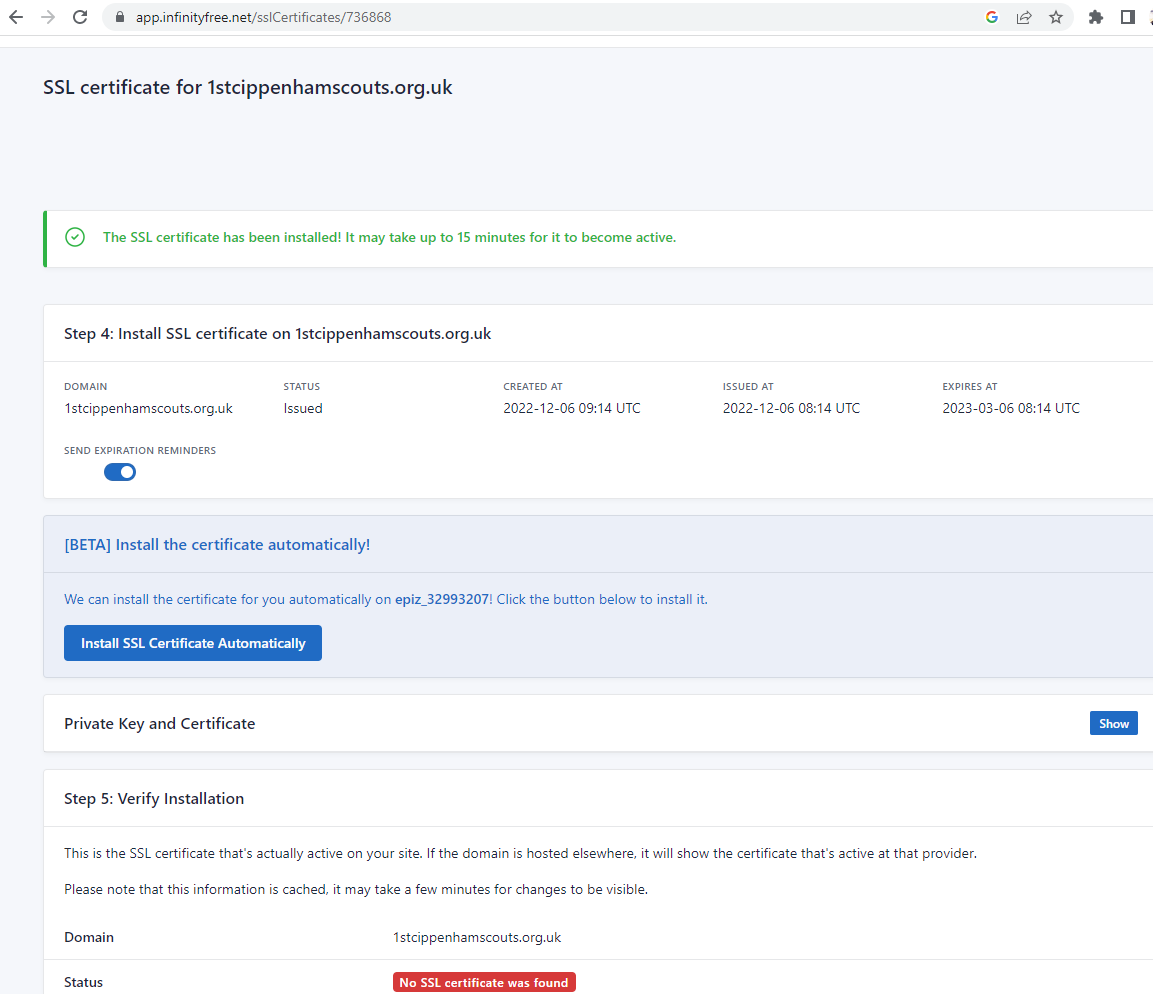The width and height of the screenshot is (1153, 994).
Task: Click the BETA install automatically heading
Action: (x=217, y=545)
